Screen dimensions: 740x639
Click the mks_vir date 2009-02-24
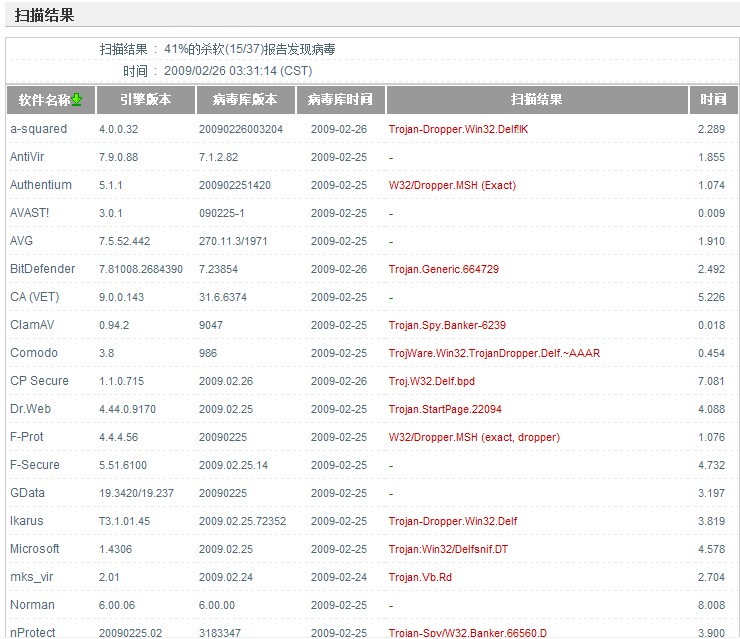coord(338,577)
